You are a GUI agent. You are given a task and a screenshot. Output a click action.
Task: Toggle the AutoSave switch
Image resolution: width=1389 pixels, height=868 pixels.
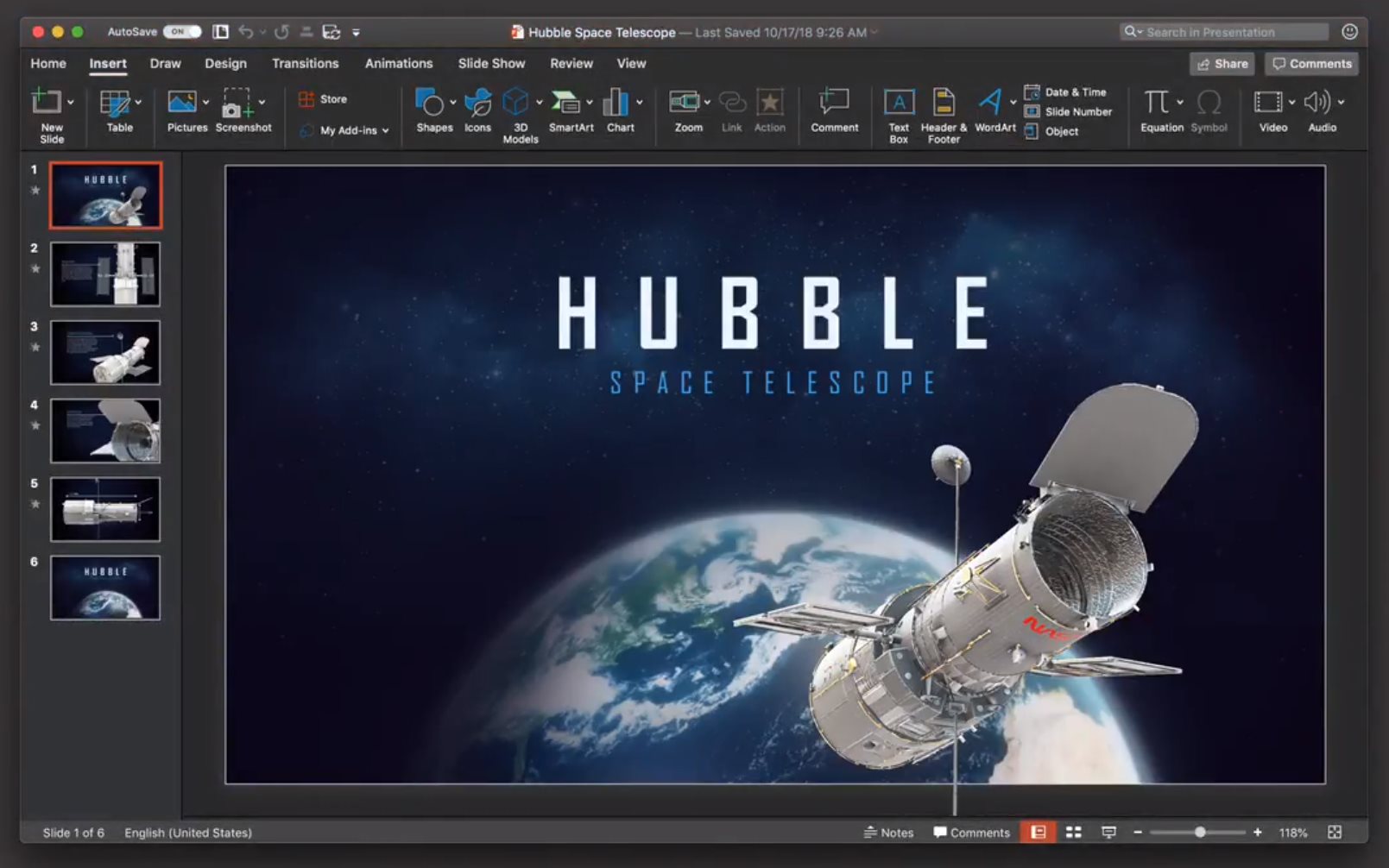click(x=181, y=32)
